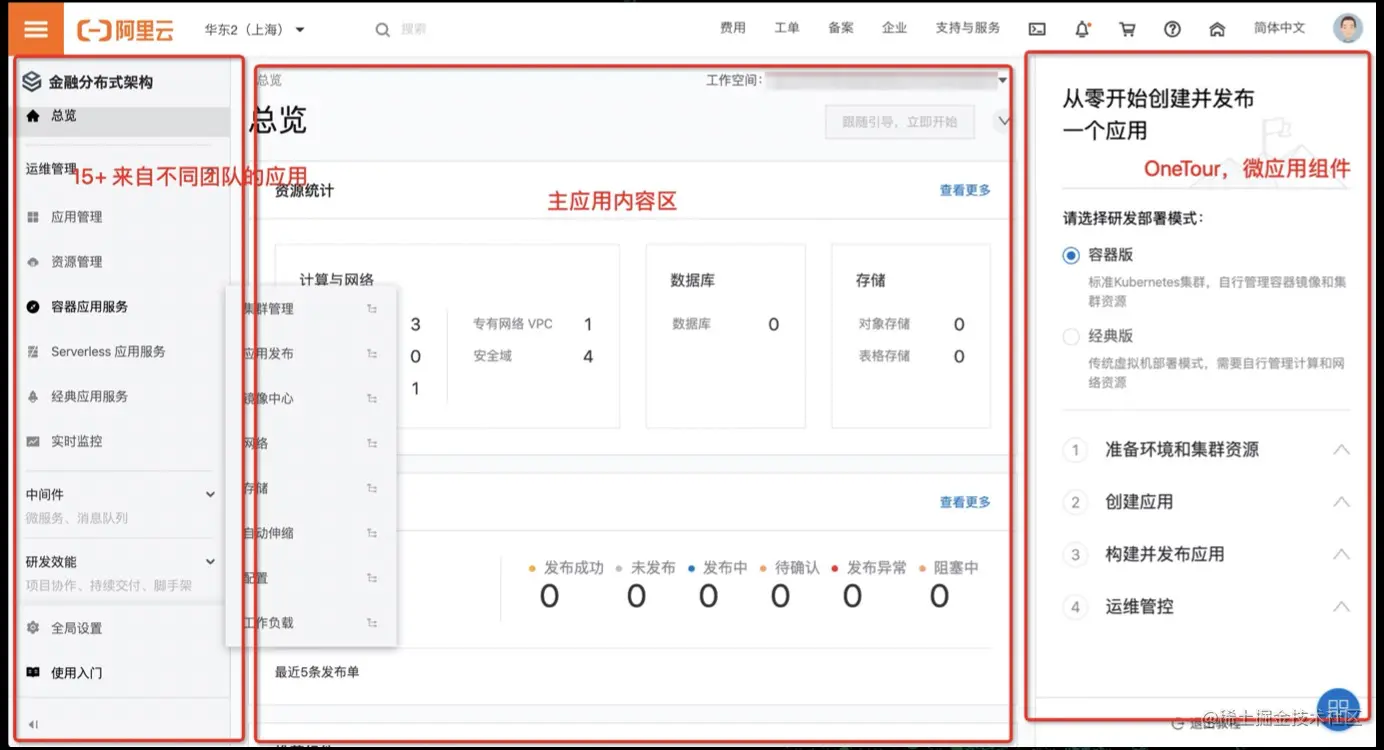Click the pin icon beside 配置

372,578
